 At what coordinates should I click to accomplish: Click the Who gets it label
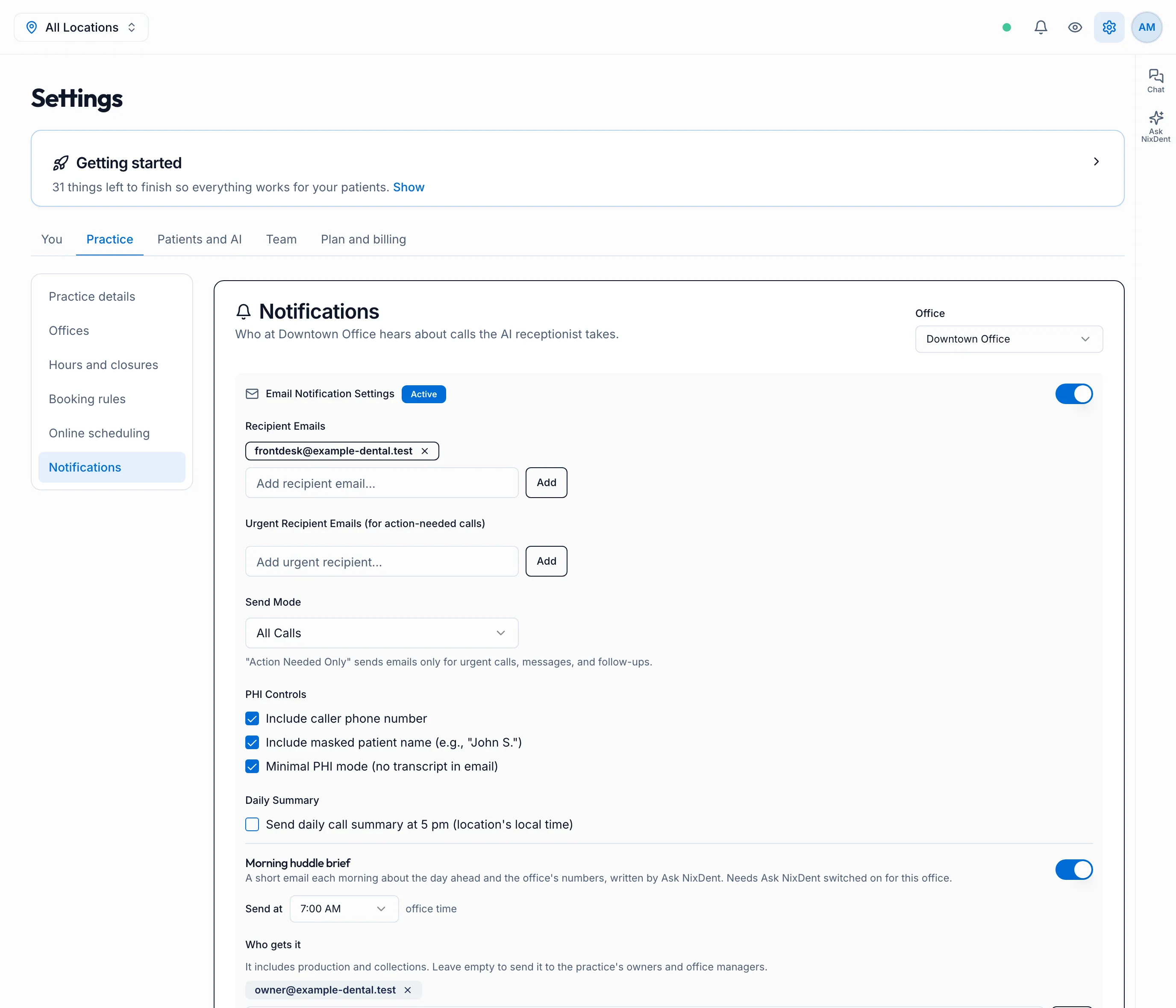click(273, 944)
